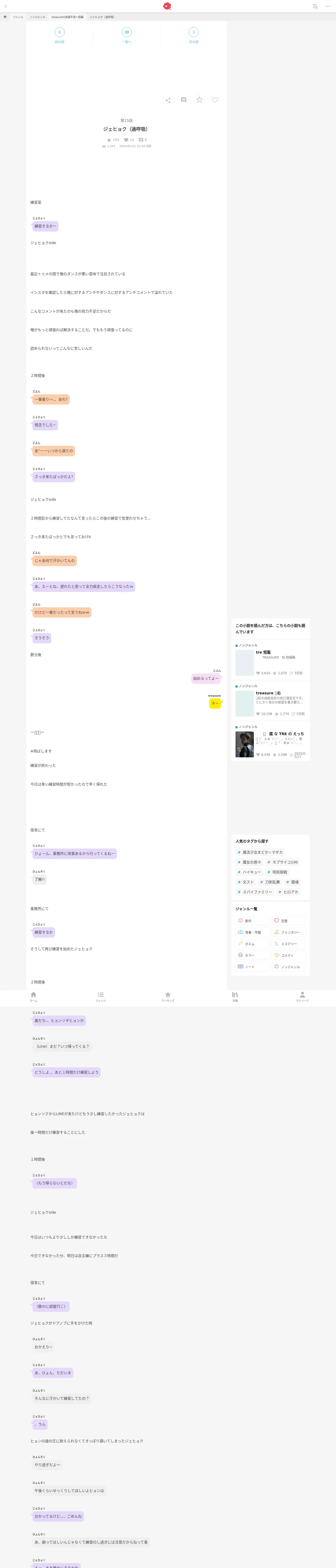
Task: Switch to マイページ tab in bottom bar
Action: [303, 997]
